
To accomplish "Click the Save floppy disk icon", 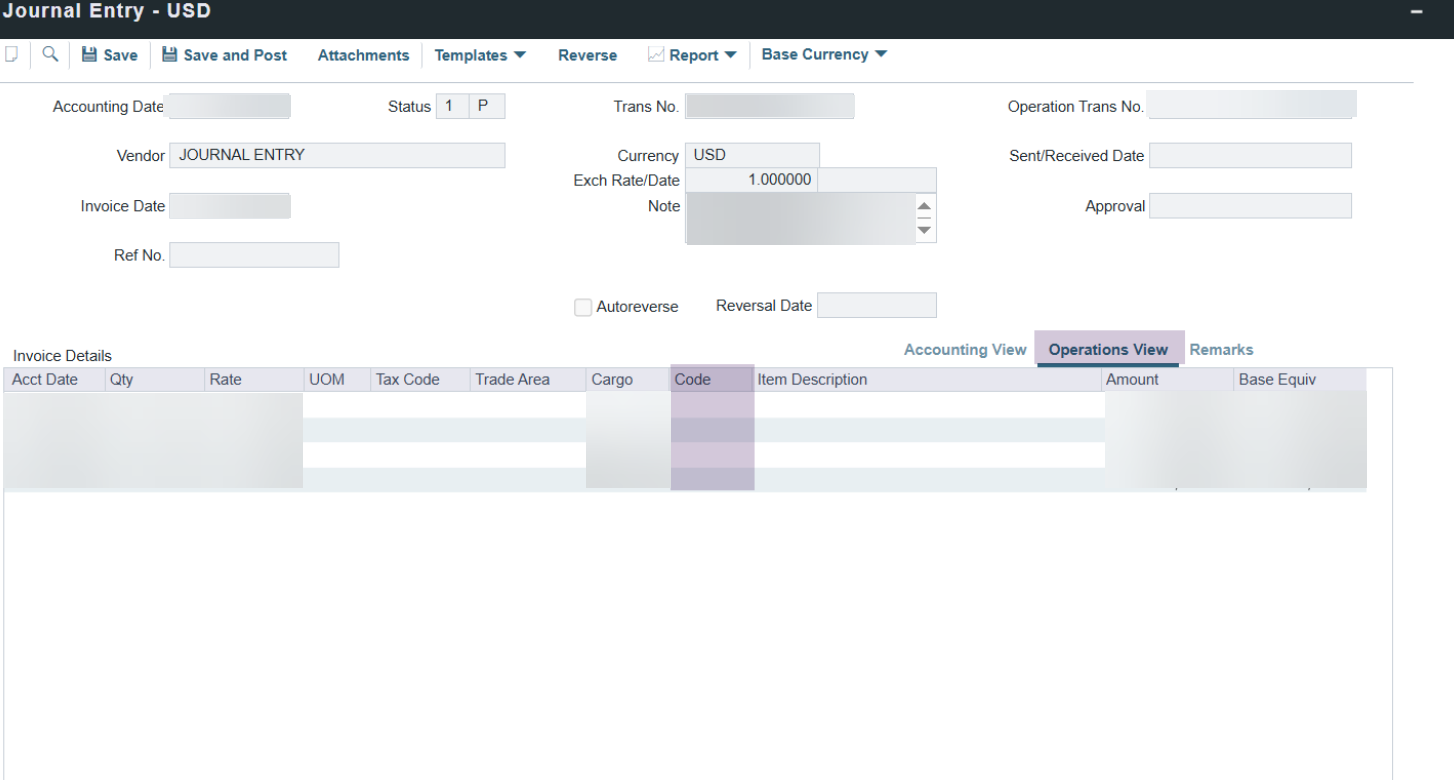I will pos(89,55).
